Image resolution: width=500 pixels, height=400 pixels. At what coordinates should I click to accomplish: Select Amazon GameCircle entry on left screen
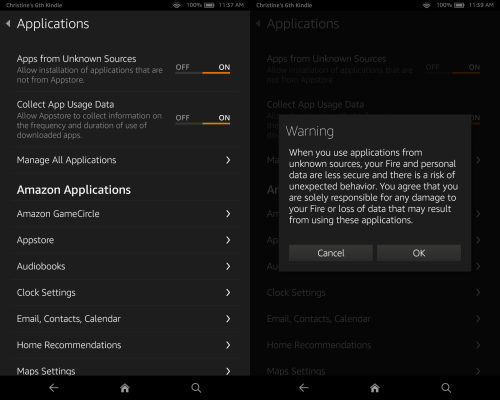[x=125, y=214]
